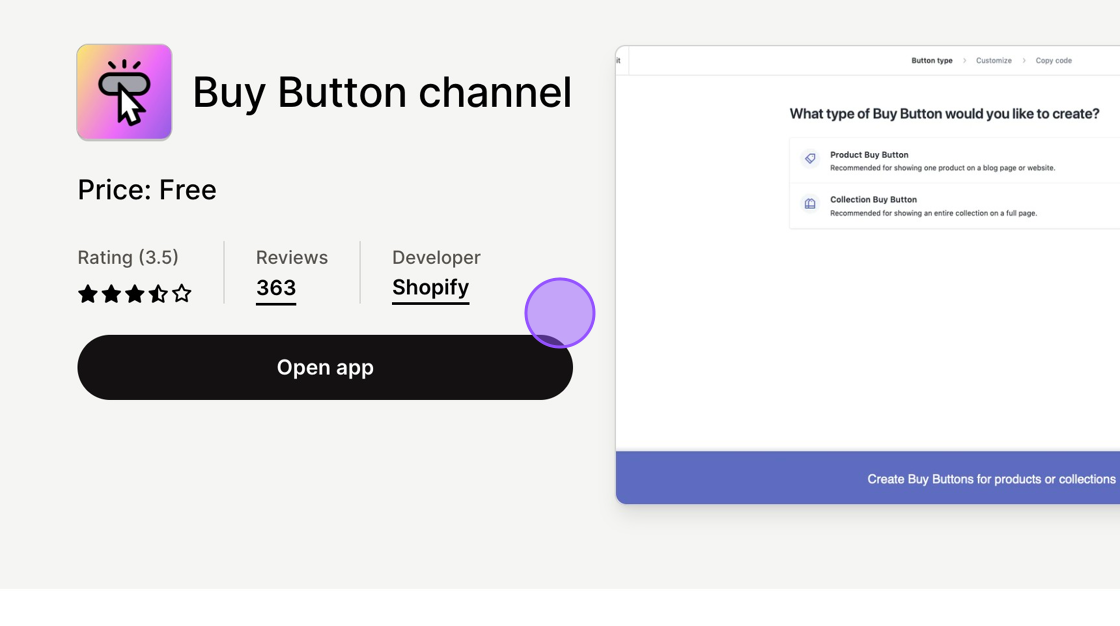
Task: Click the Collection Buy Button icon
Action: pos(810,204)
